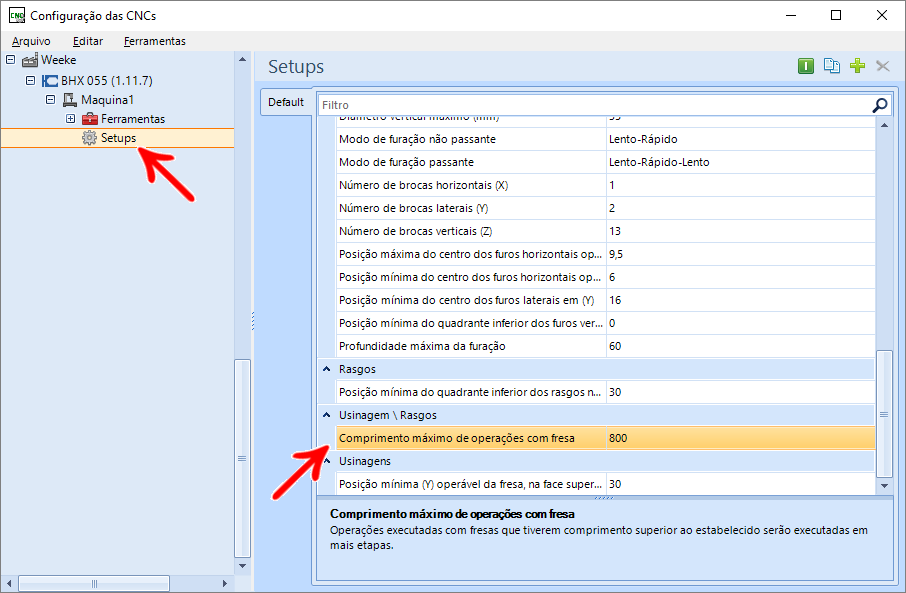Viewport: 906px width, 593px height.
Task: Click the value 9,5
Action: [616, 254]
